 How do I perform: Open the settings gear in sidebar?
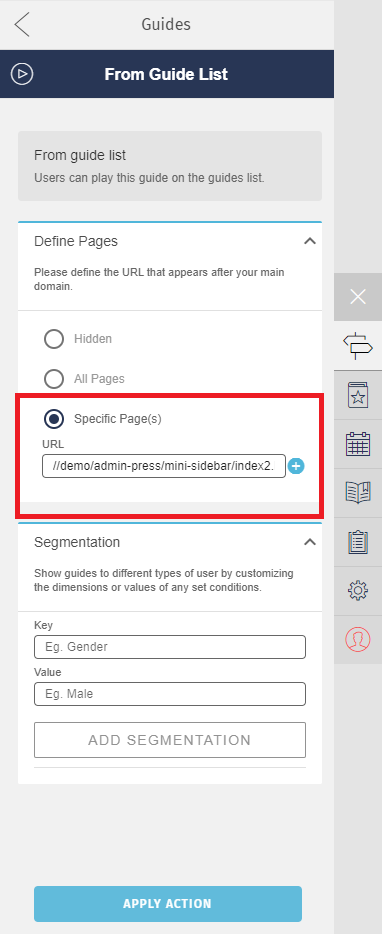point(358,590)
